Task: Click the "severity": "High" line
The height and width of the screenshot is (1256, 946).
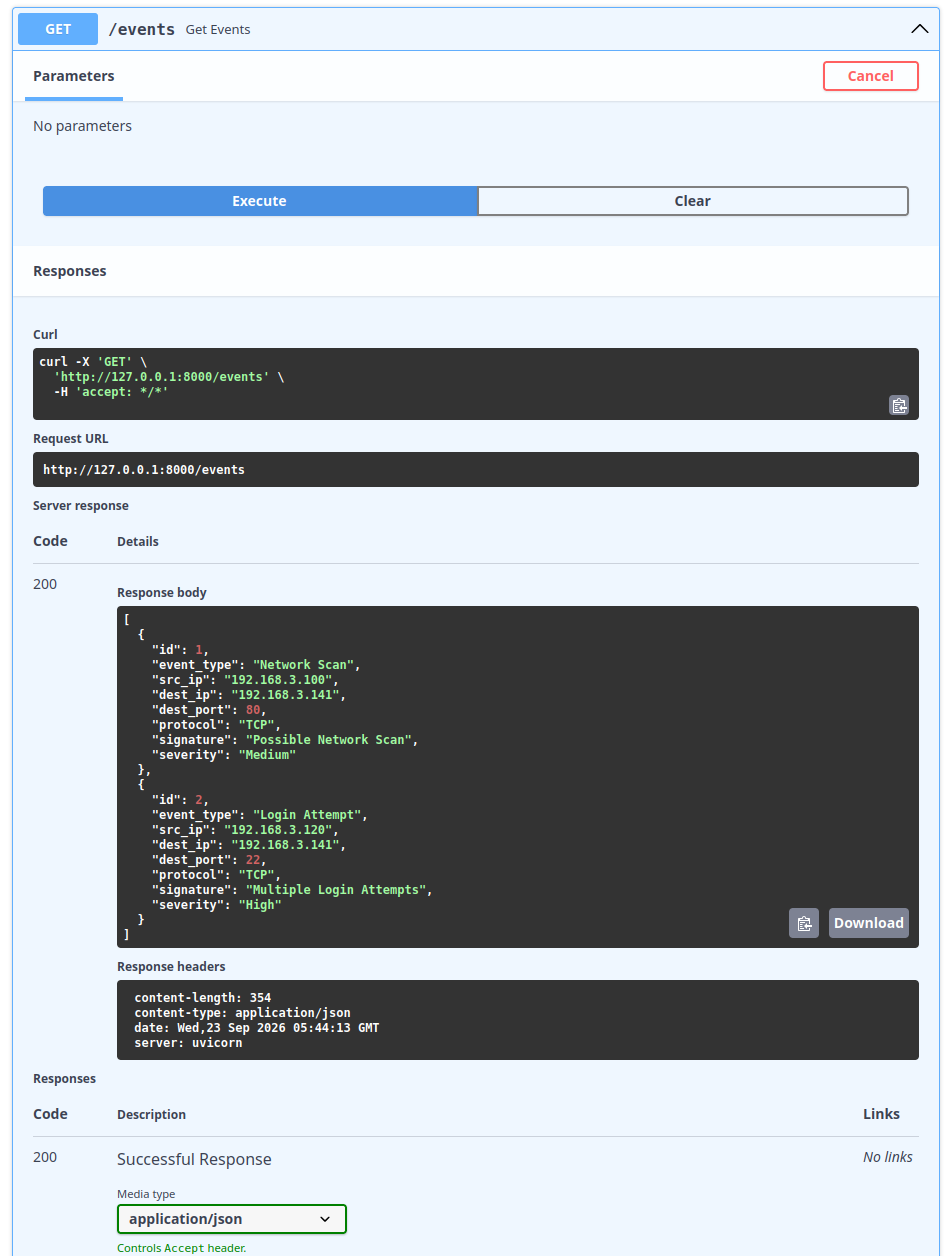Action: tap(216, 905)
